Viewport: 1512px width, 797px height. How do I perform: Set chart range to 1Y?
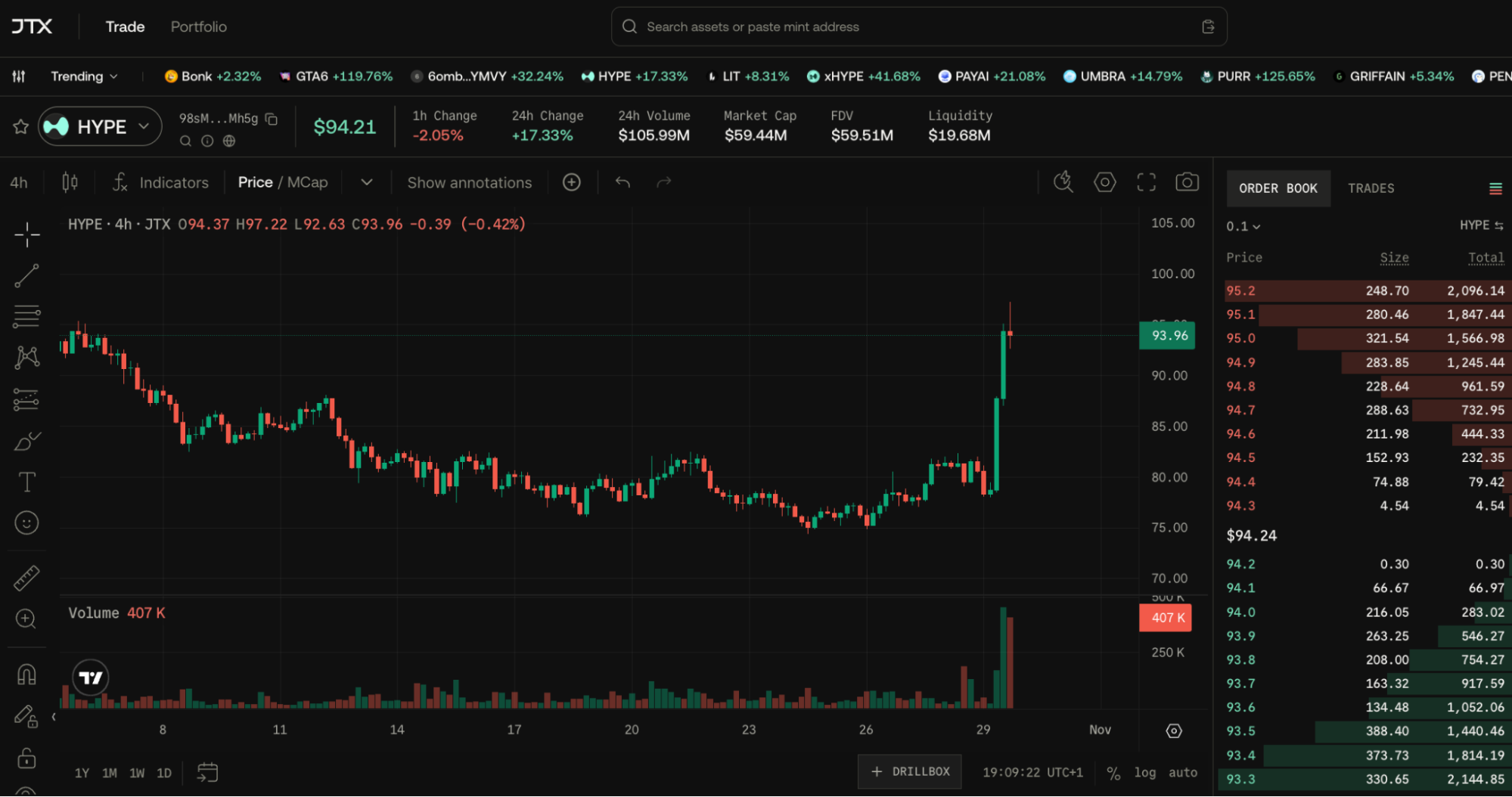82,773
